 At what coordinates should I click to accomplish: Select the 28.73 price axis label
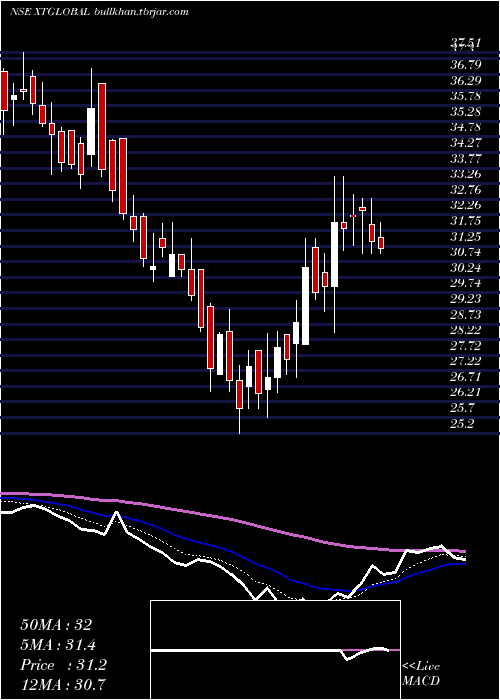tap(465, 315)
